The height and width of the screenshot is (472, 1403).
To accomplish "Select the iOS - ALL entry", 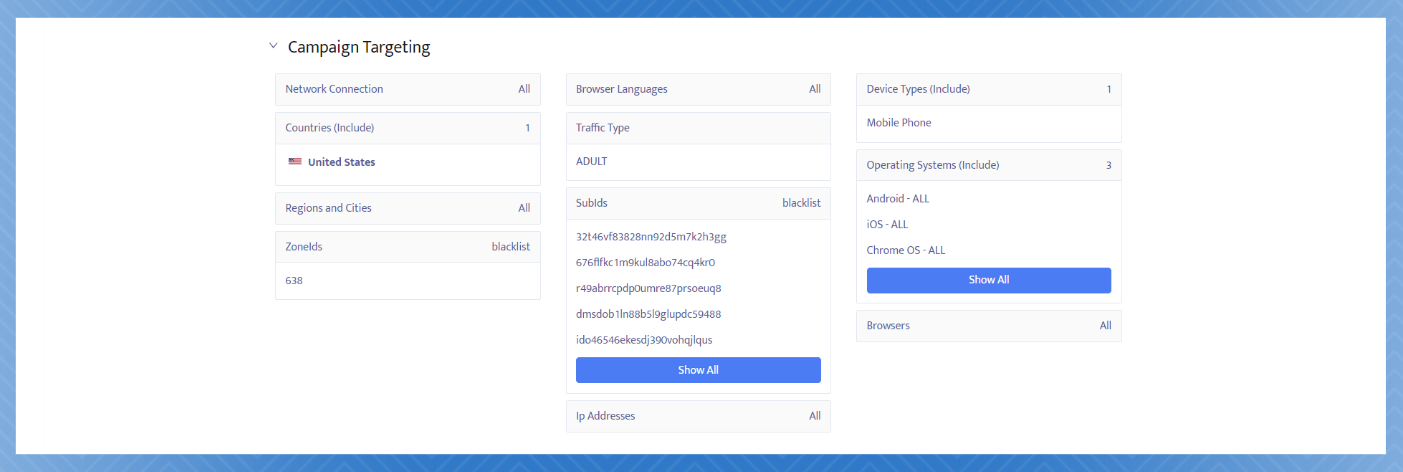I will 887,225.
